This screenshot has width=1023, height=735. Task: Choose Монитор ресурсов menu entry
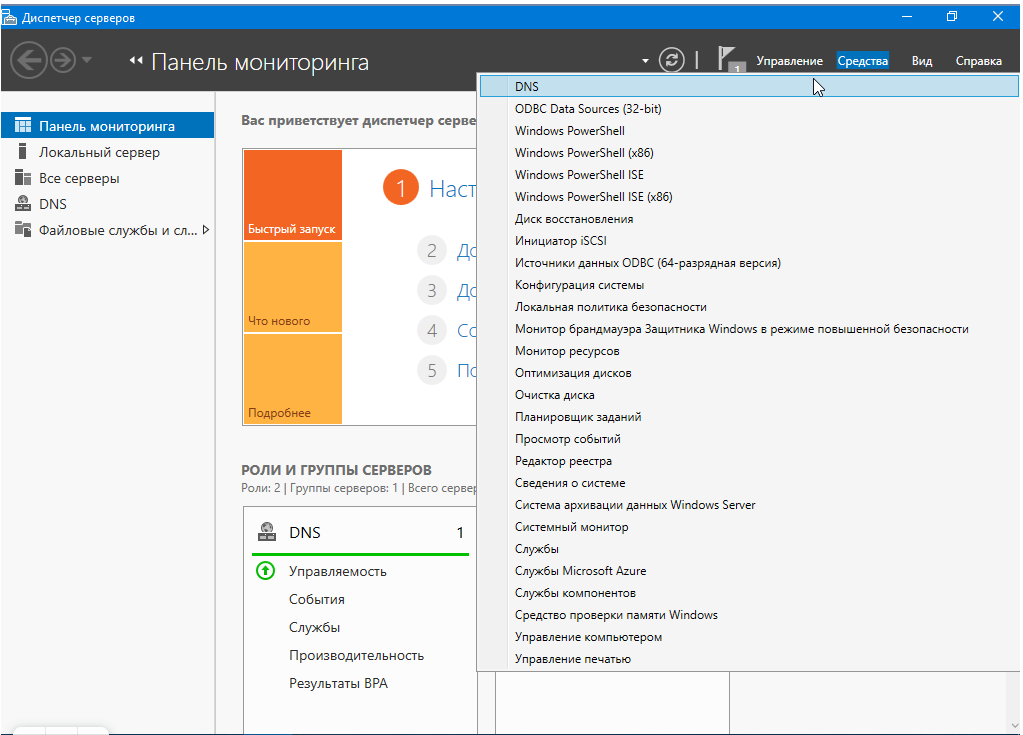click(x=749, y=351)
